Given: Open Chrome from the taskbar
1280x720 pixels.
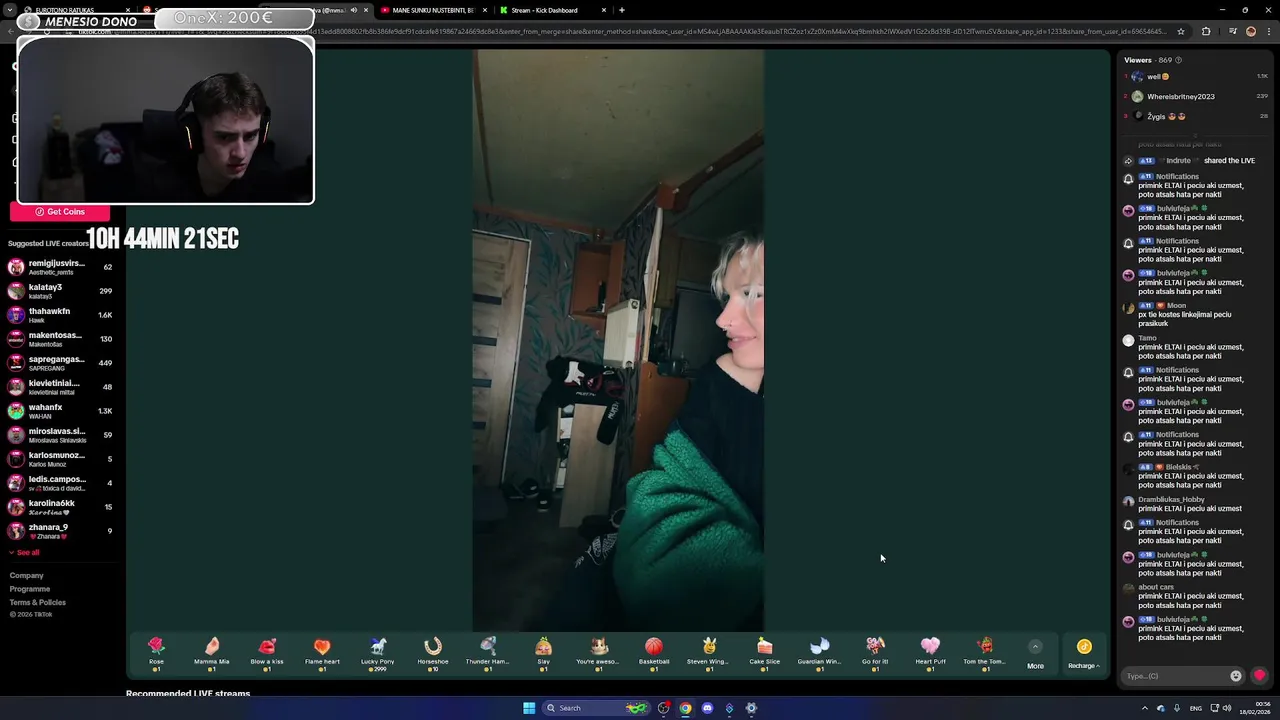Looking at the screenshot, I should (x=685, y=708).
